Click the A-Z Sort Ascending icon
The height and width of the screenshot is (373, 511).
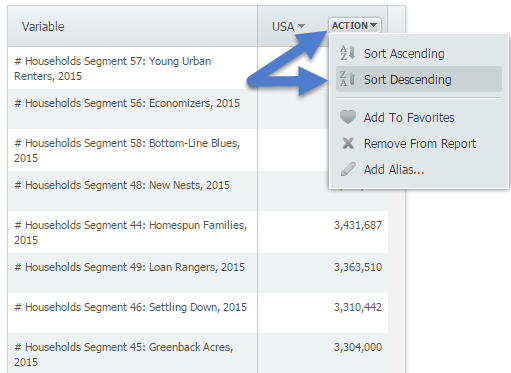(348, 53)
